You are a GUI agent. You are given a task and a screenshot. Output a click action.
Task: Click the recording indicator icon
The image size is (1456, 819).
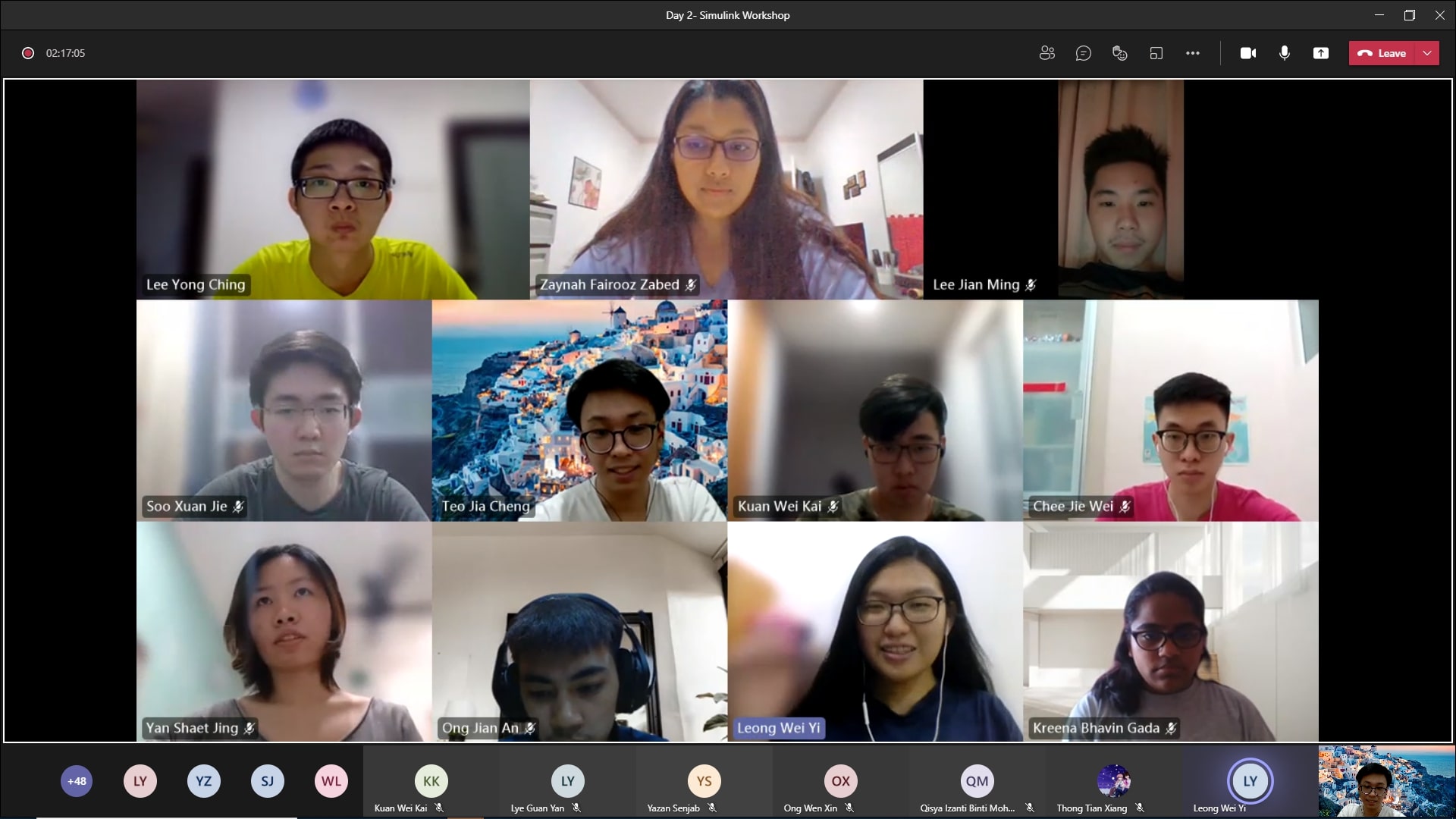point(28,53)
